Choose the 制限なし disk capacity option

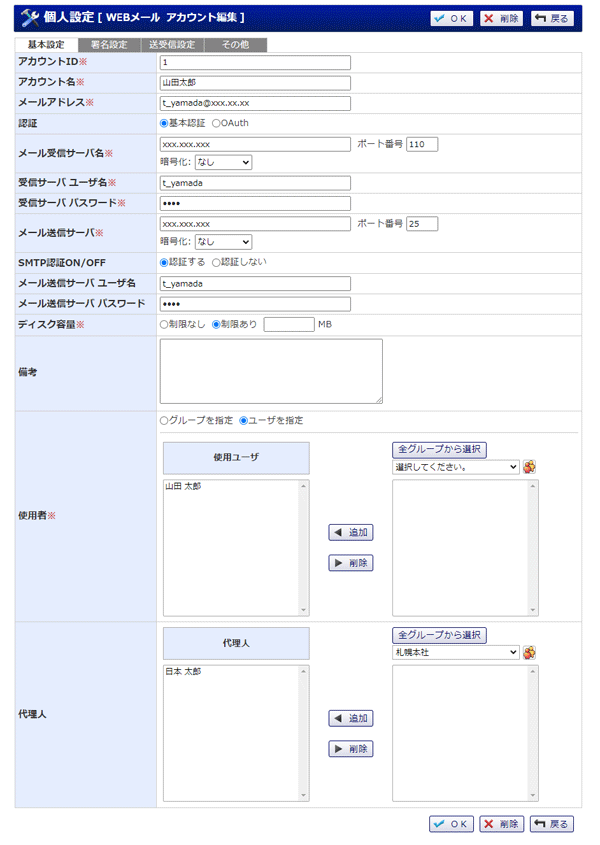(164, 324)
